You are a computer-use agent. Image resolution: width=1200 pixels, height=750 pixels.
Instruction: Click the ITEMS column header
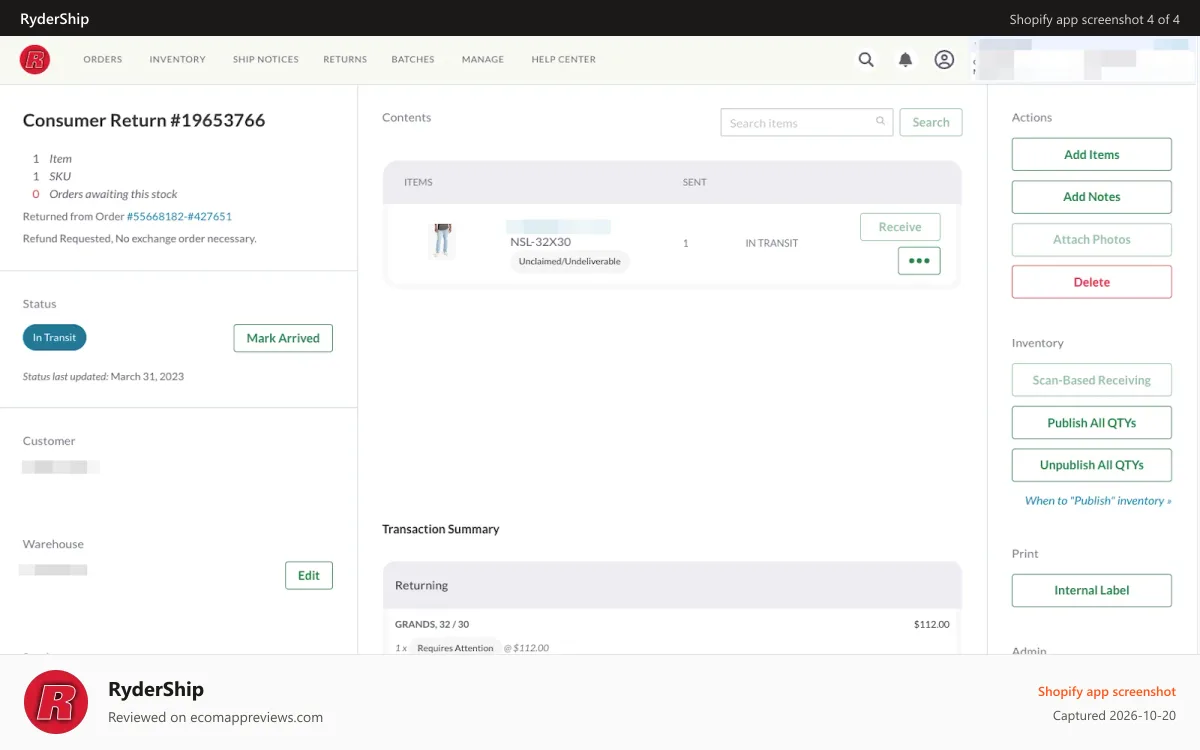[x=418, y=182]
